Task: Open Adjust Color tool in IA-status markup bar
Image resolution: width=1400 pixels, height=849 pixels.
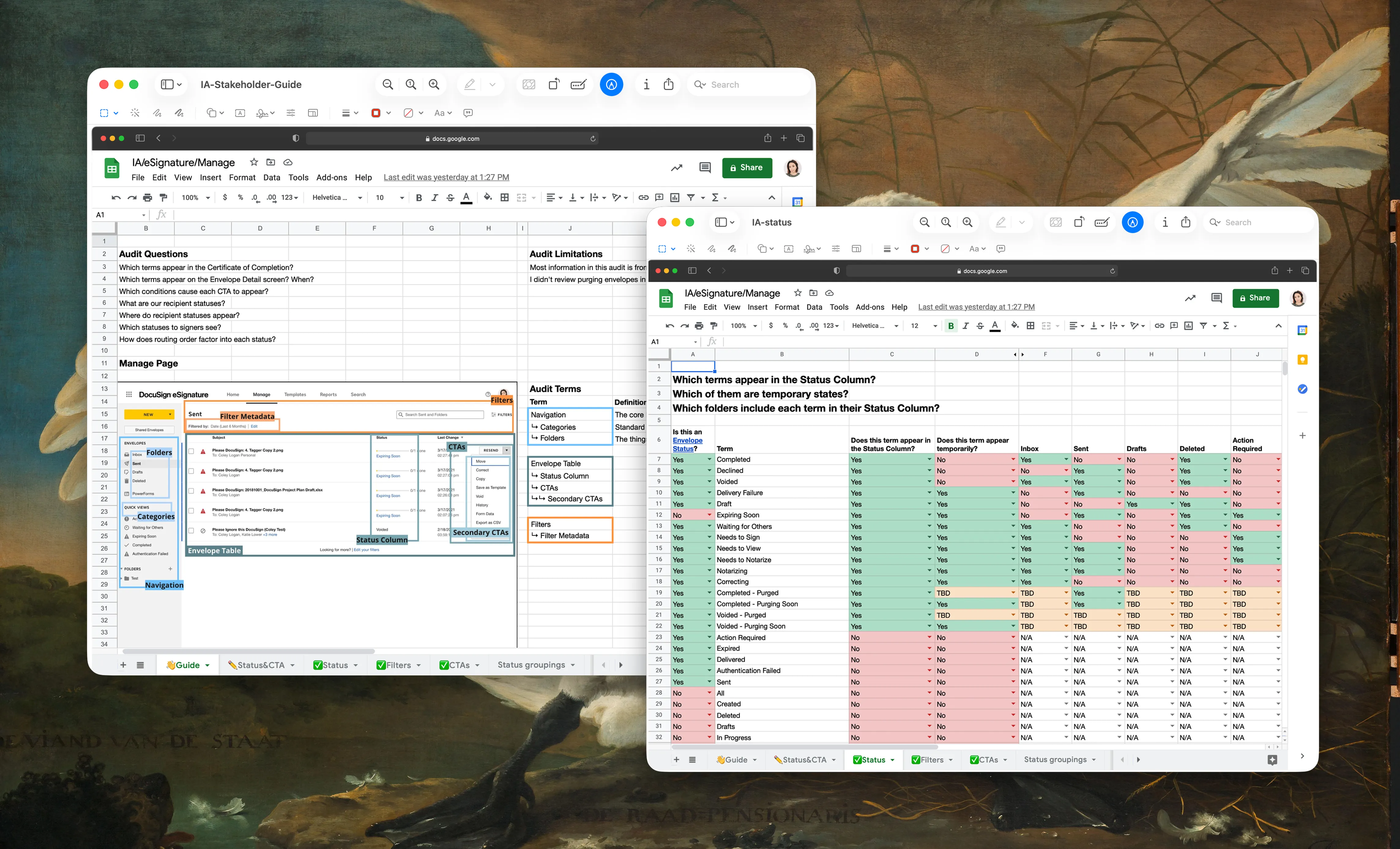Action: [x=836, y=249]
